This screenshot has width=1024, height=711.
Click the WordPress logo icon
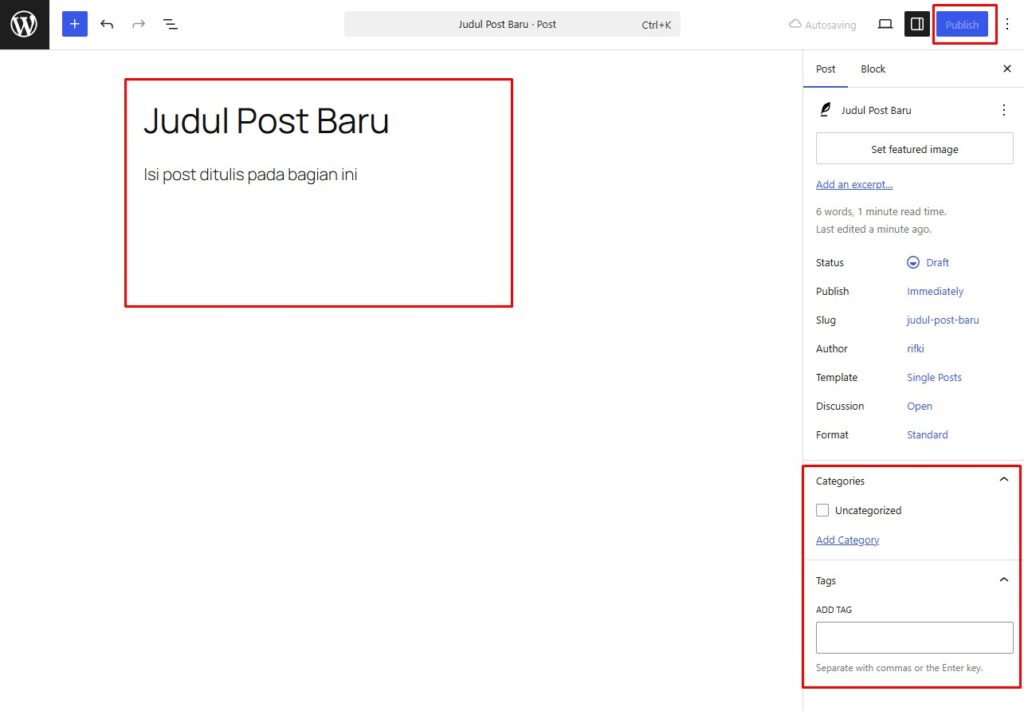point(24,24)
